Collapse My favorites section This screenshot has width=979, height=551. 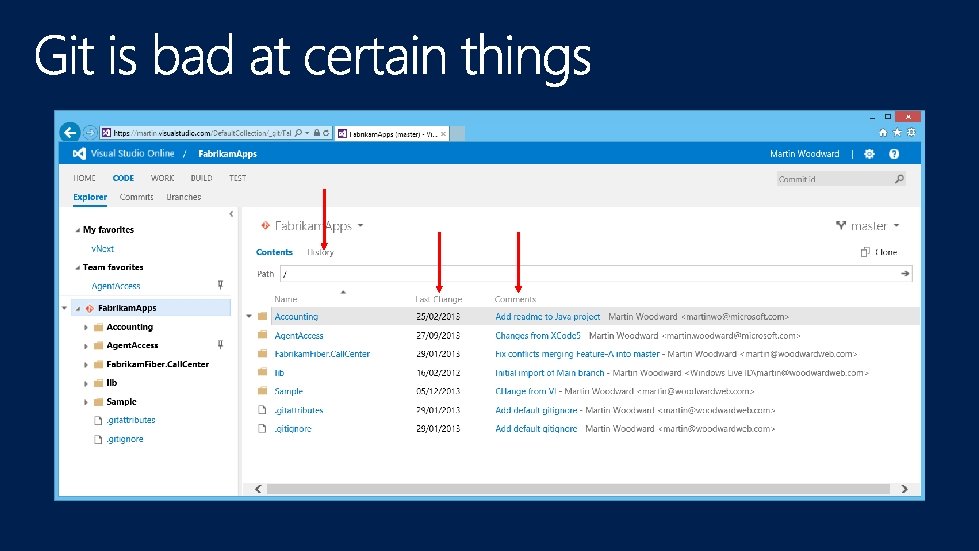pyautogui.click(x=77, y=230)
